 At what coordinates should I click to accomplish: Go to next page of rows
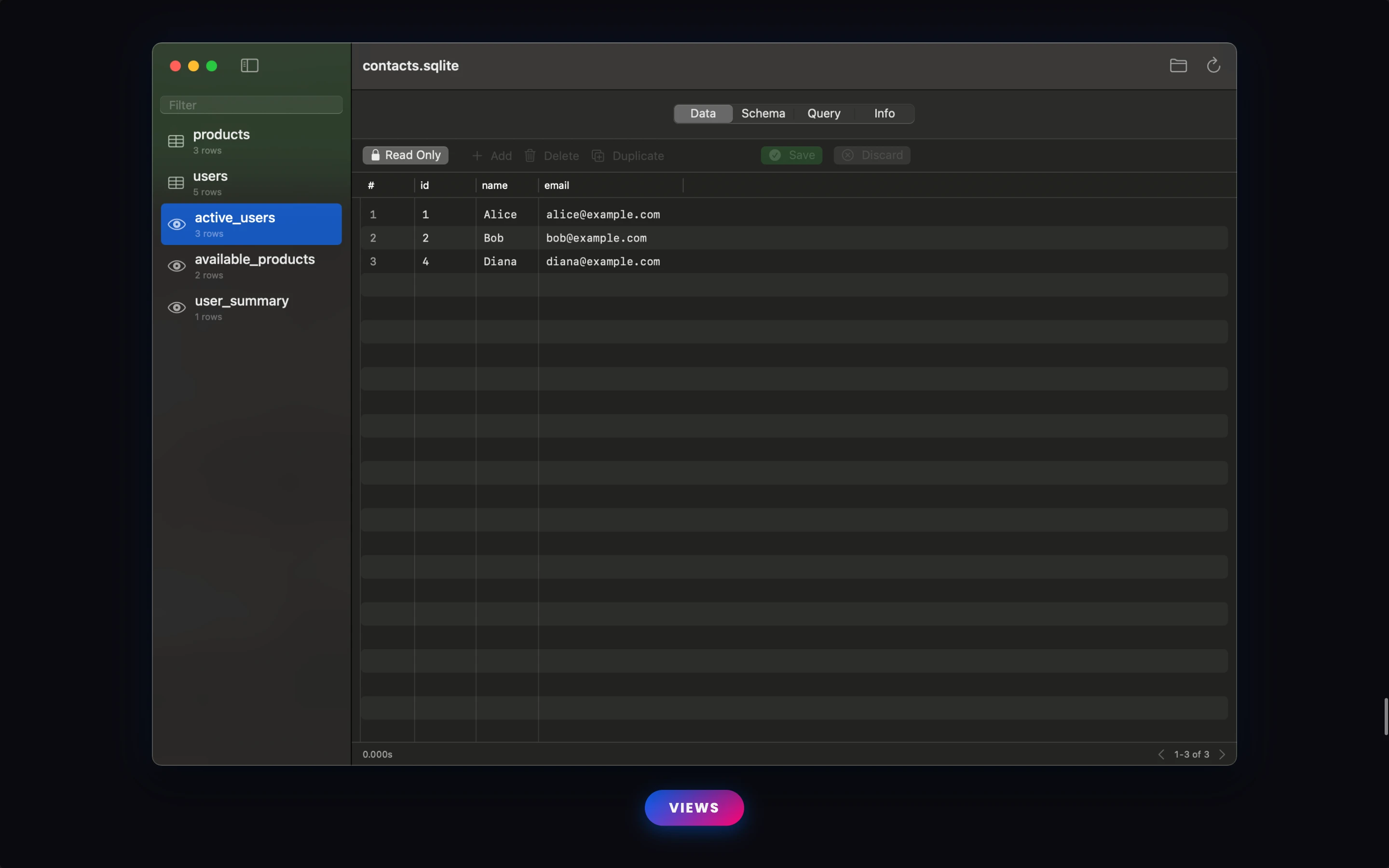[1223, 754]
